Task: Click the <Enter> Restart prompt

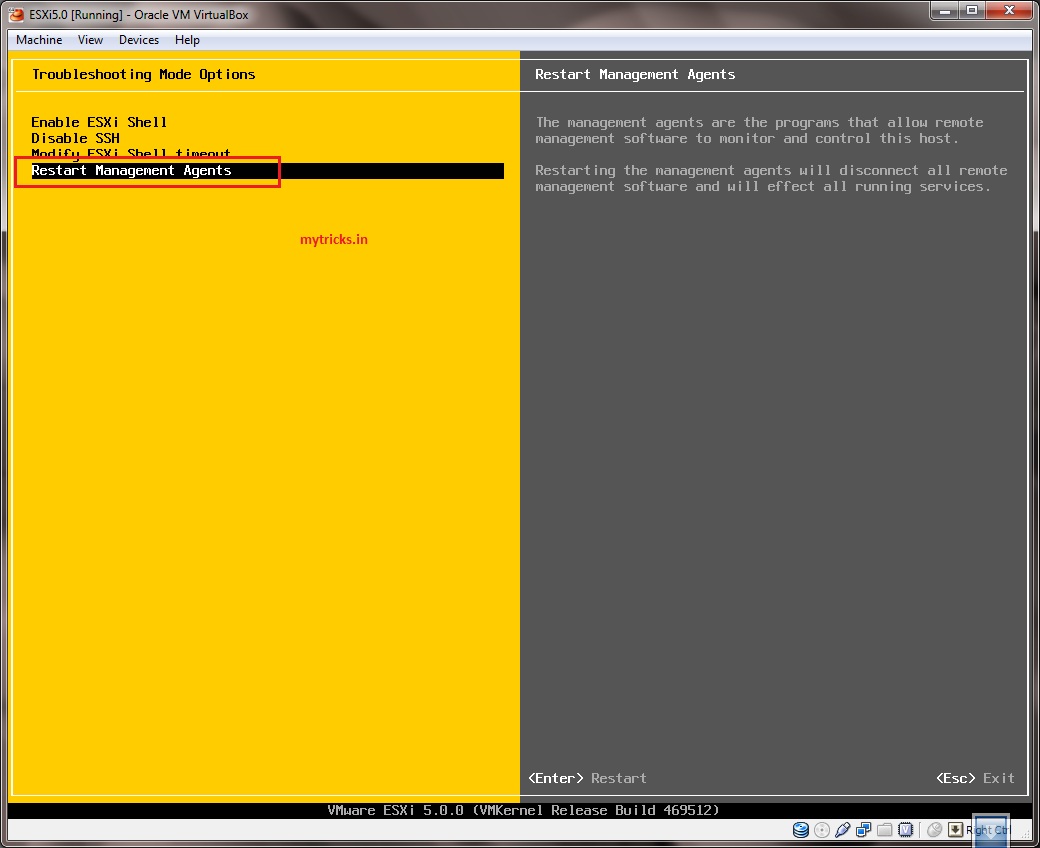Action: pyautogui.click(x=587, y=778)
